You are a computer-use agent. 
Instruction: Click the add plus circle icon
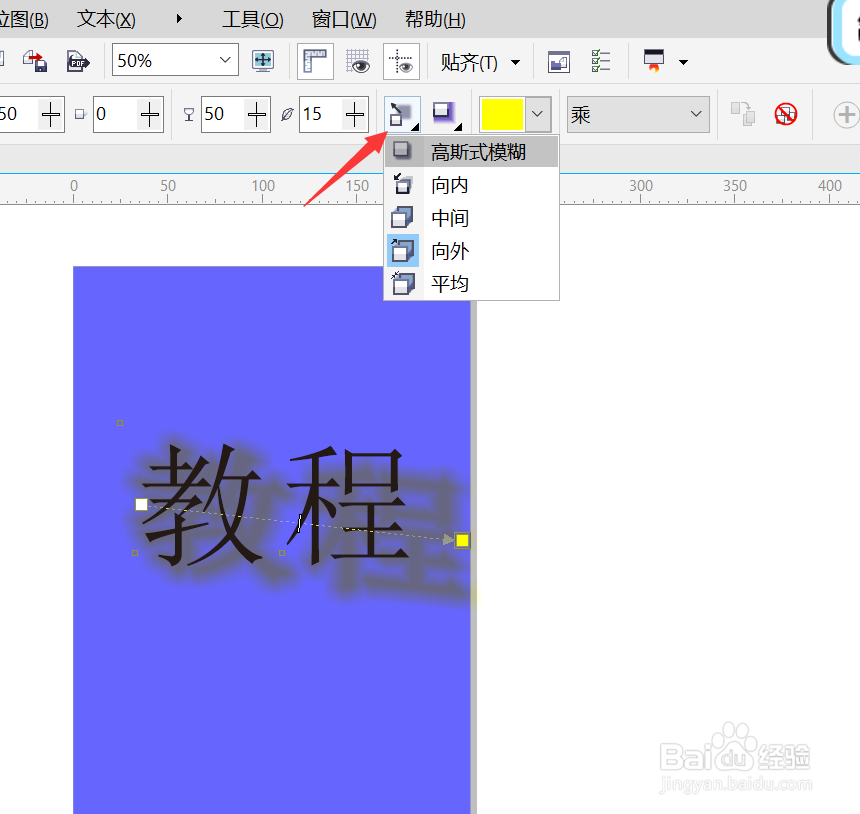(846, 115)
